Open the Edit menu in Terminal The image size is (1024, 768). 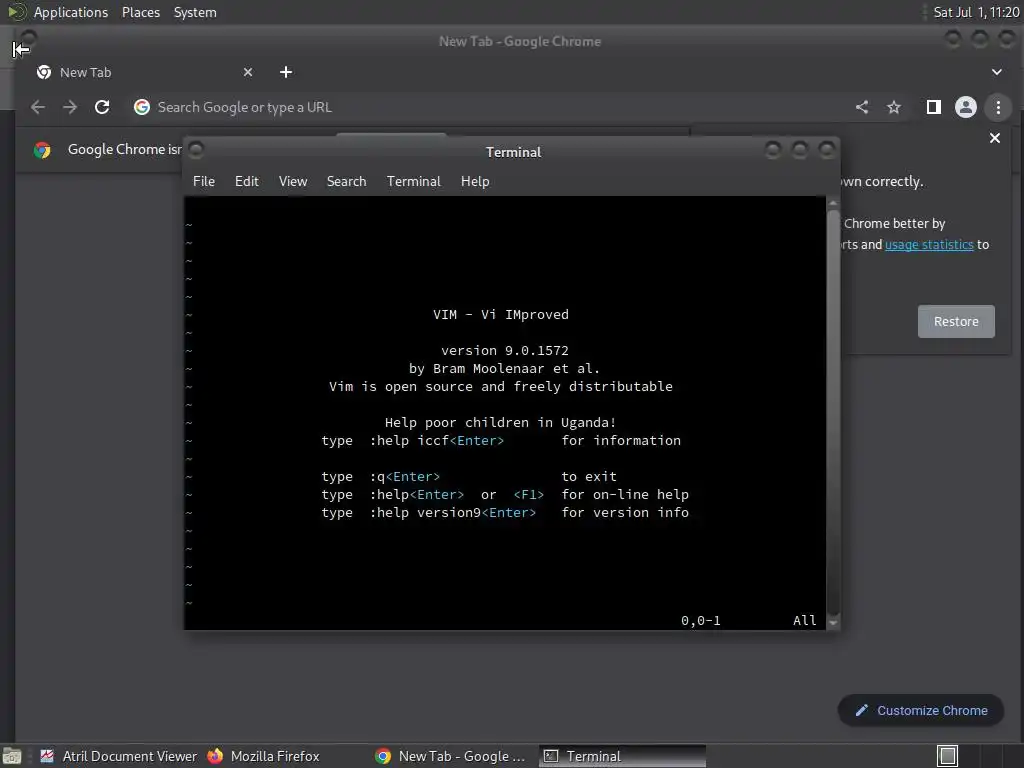(x=246, y=182)
